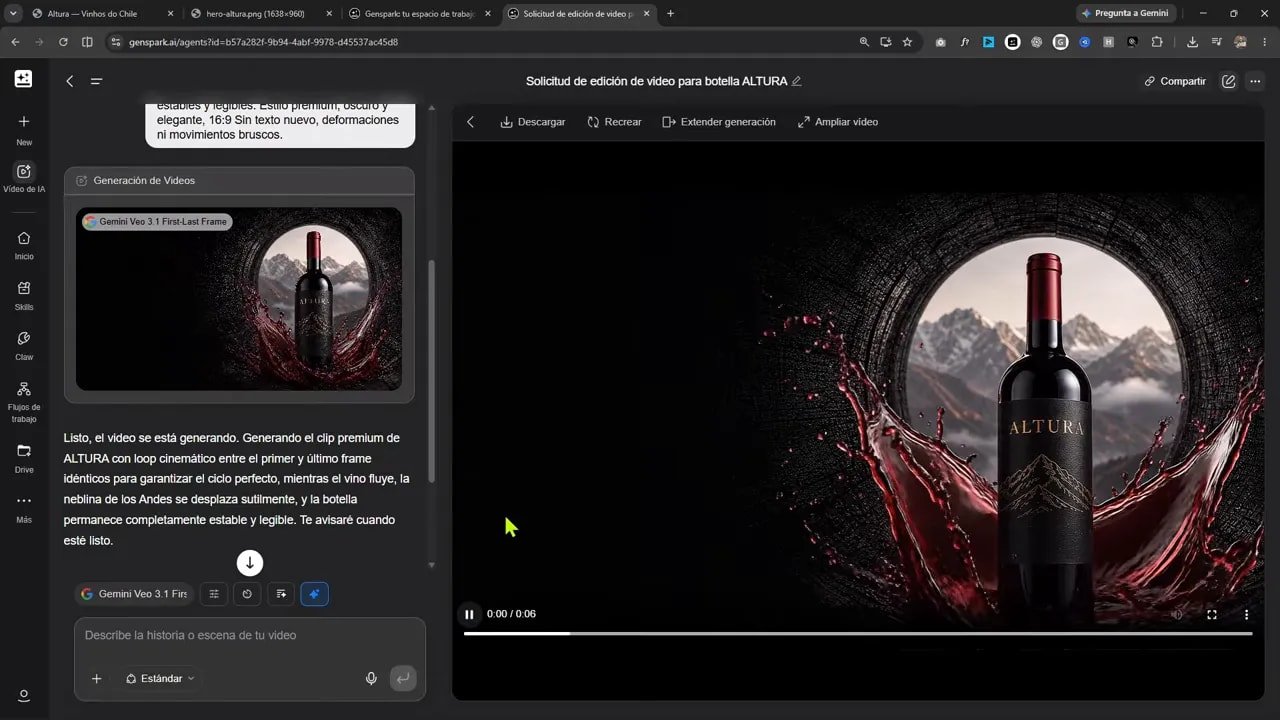The width and height of the screenshot is (1280, 720).
Task: Close the video preview with the back chevron
Action: click(x=471, y=122)
